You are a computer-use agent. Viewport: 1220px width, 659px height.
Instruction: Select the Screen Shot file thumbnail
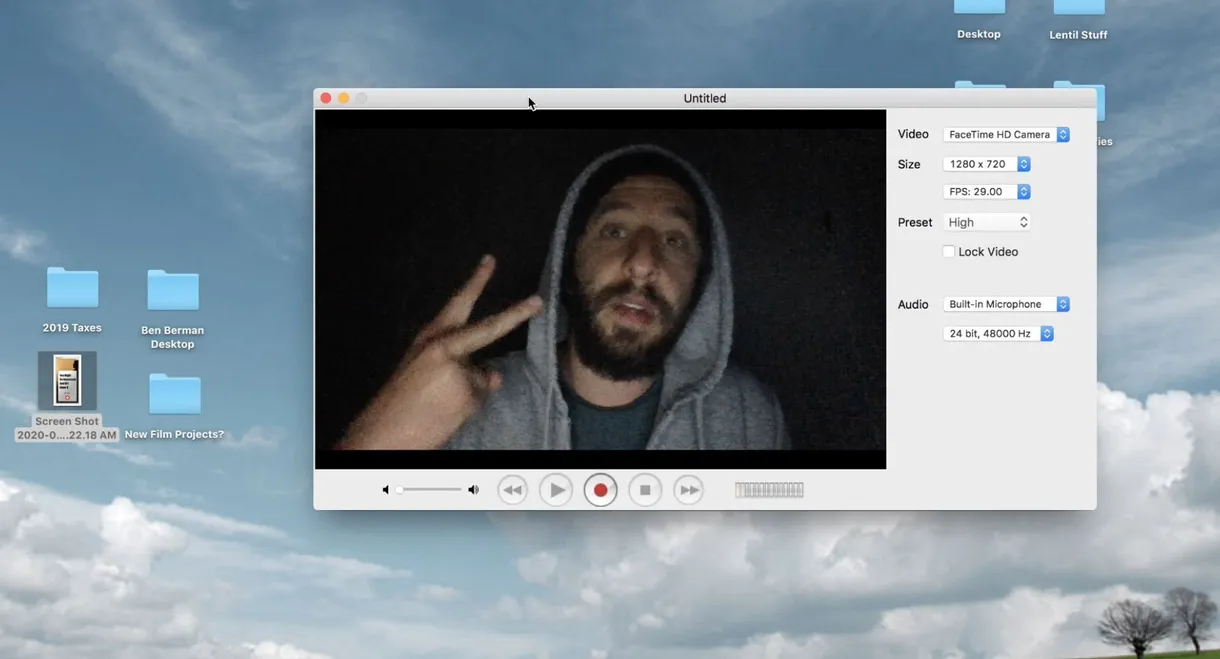pyautogui.click(x=67, y=381)
